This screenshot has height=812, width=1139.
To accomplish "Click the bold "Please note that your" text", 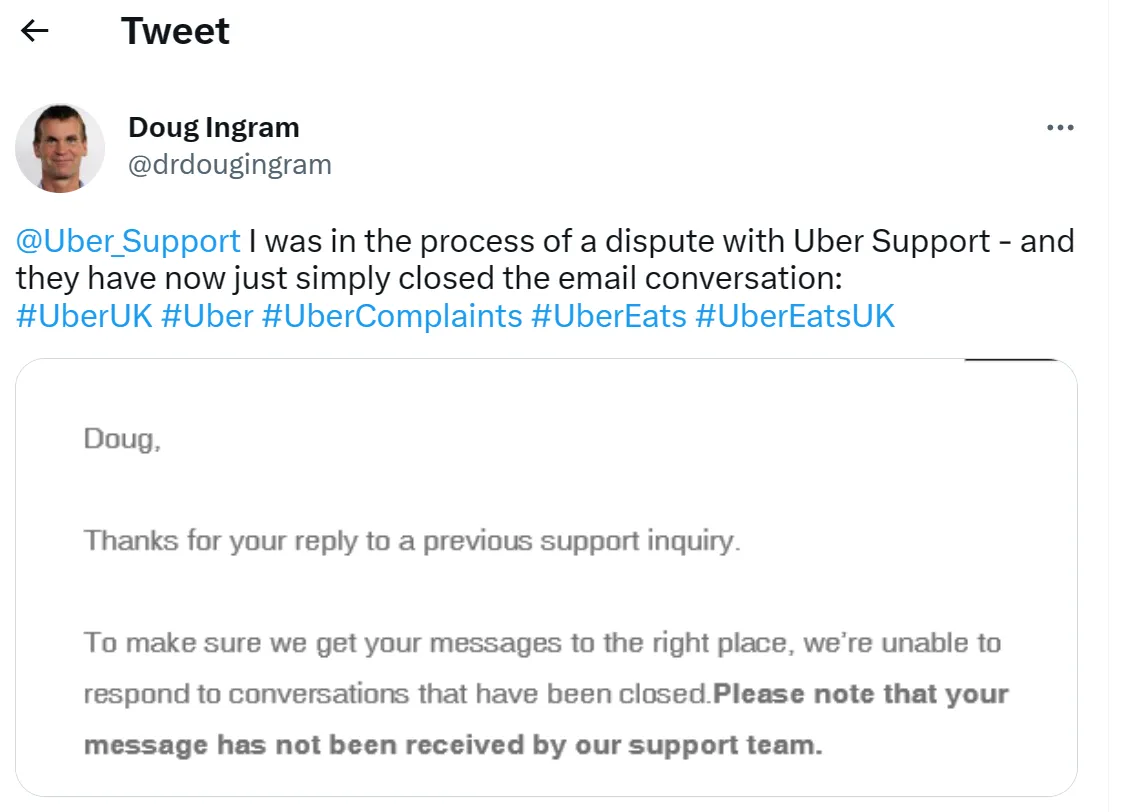I will click(x=861, y=694).
